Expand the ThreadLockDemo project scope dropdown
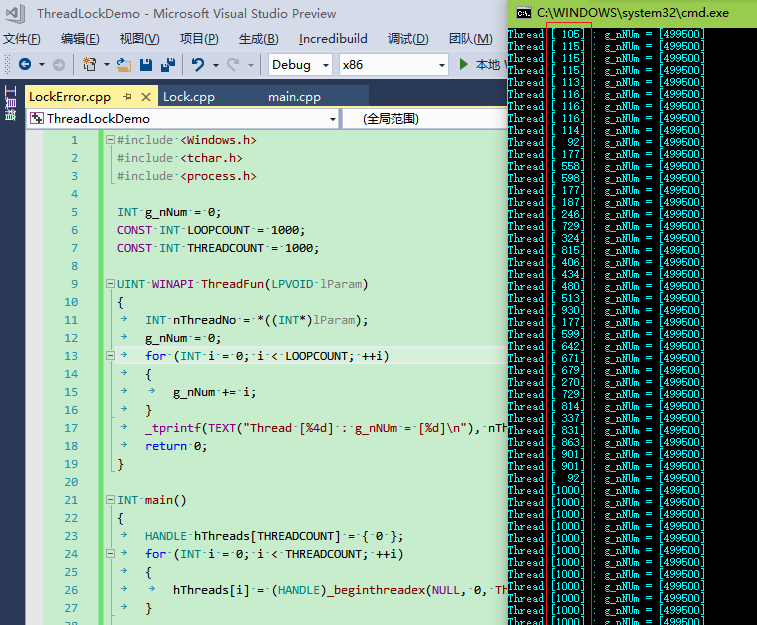 coord(332,119)
